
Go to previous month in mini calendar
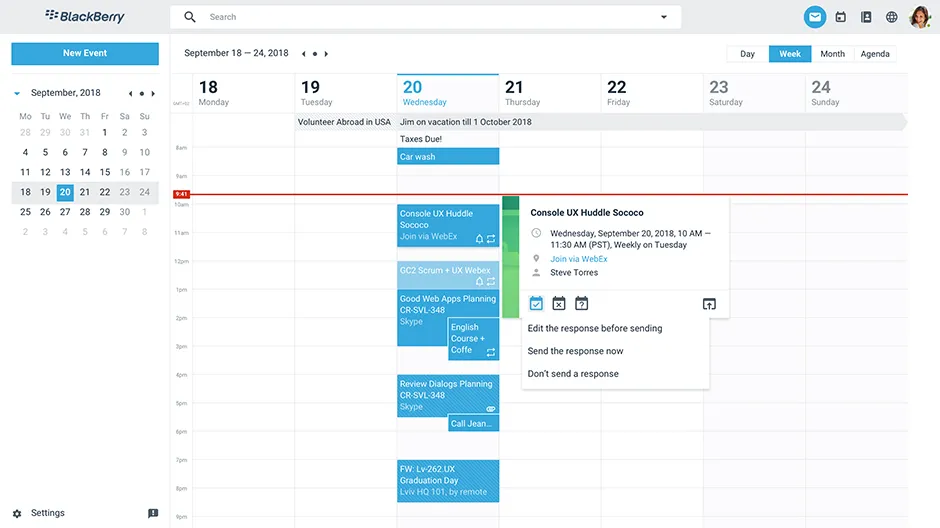click(131, 93)
